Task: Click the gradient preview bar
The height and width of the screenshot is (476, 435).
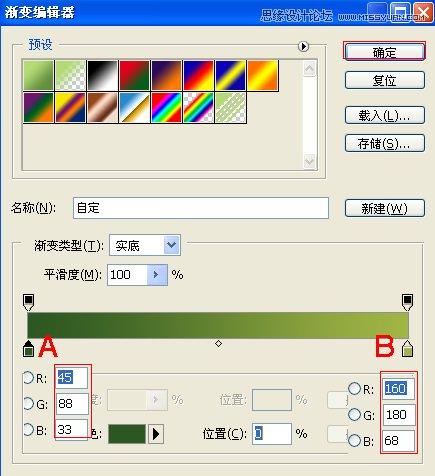Action: coord(218,326)
